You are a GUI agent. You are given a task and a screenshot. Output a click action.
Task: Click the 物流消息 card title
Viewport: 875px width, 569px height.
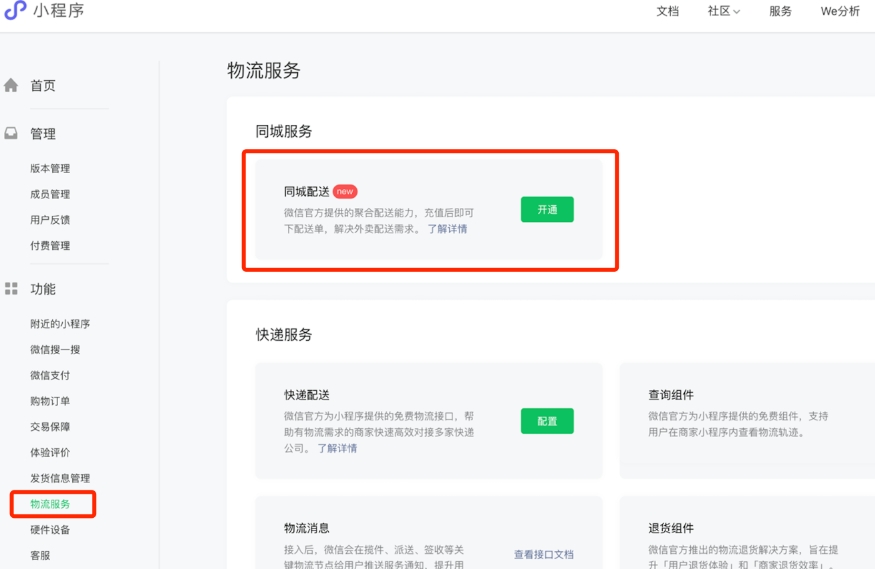(306, 528)
